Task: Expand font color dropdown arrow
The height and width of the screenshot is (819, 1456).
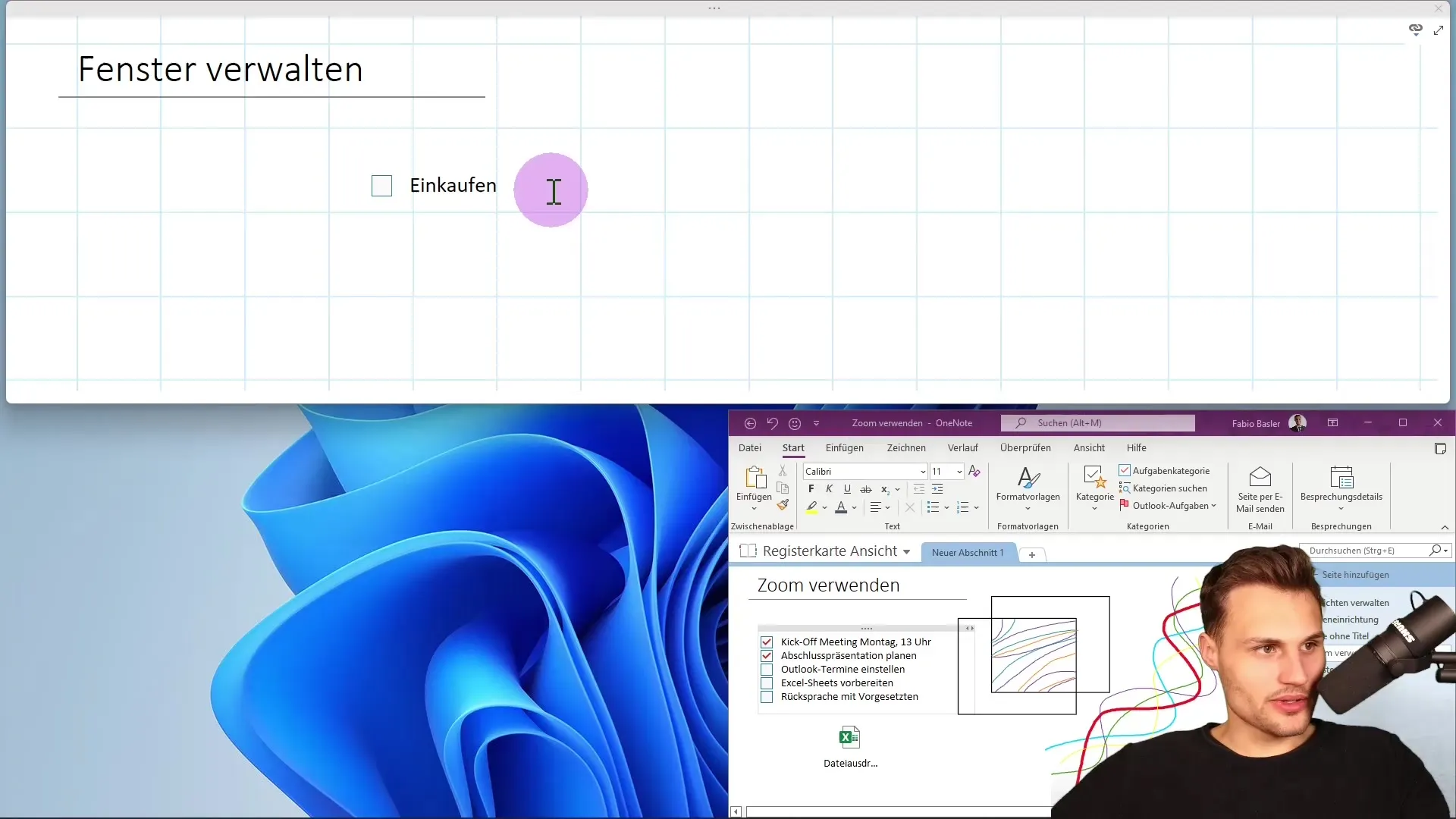Action: (x=854, y=508)
